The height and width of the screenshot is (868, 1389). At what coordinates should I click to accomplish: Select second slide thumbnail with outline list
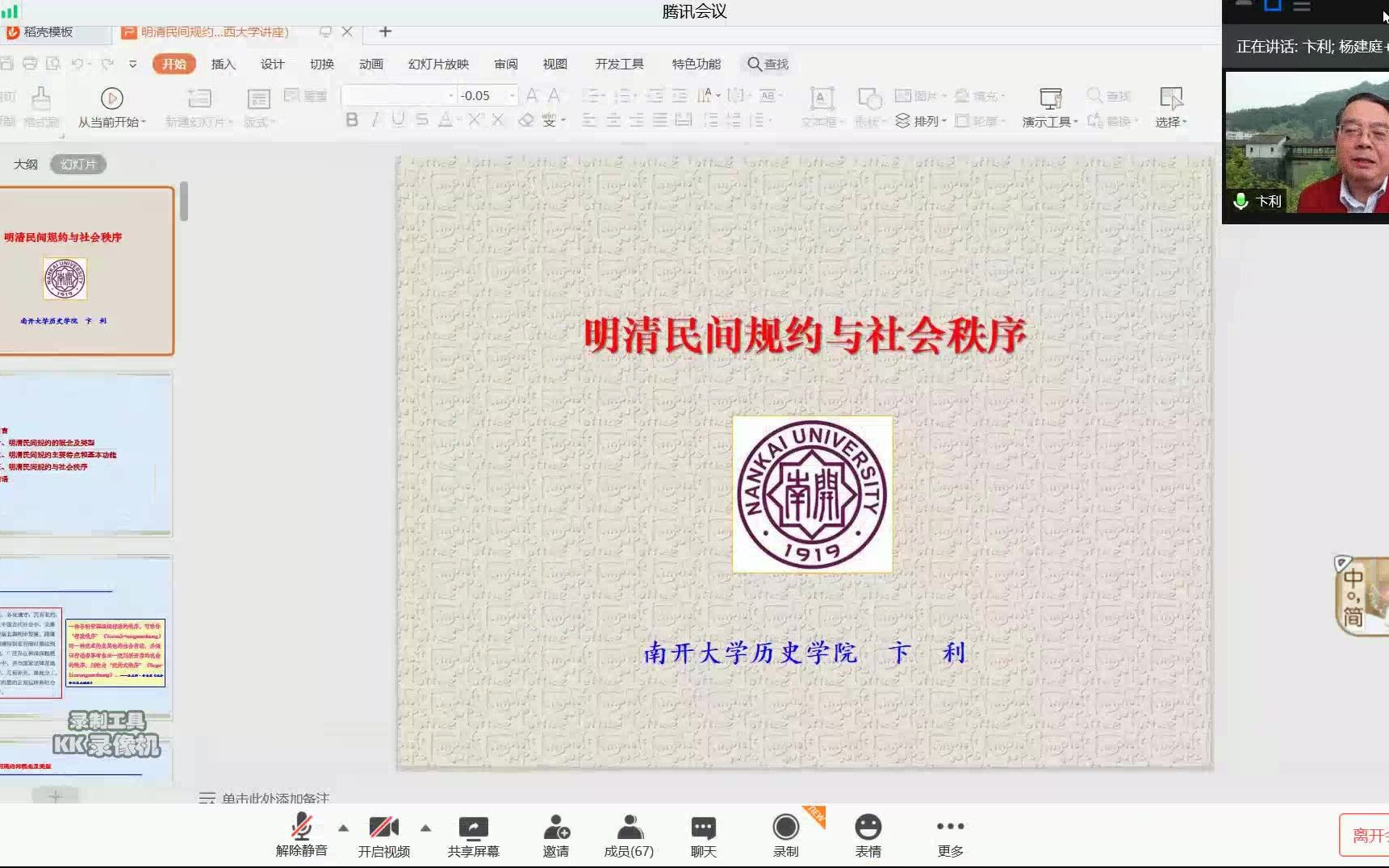click(x=86, y=454)
